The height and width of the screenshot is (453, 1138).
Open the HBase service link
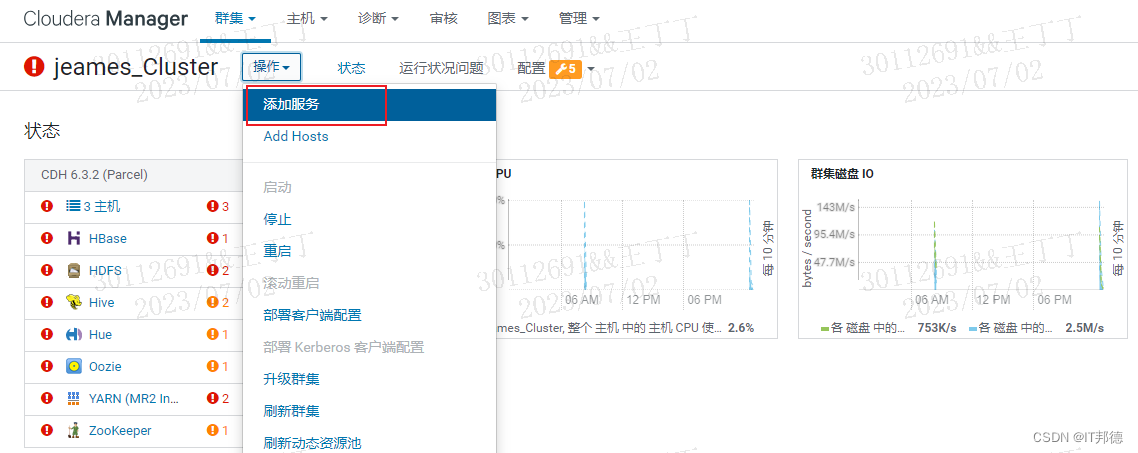pos(107,238)
